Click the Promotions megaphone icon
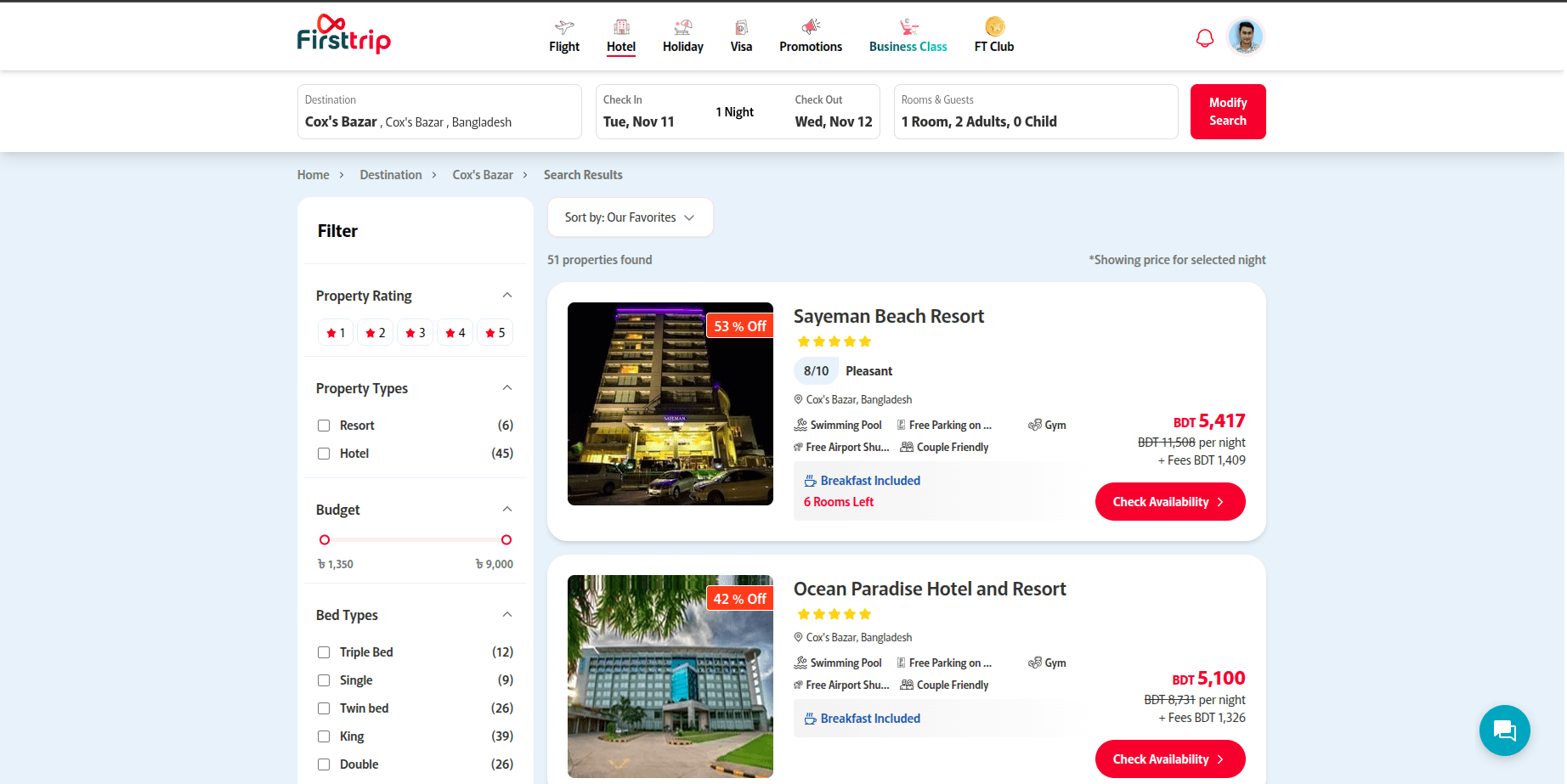 coord(811,27)
